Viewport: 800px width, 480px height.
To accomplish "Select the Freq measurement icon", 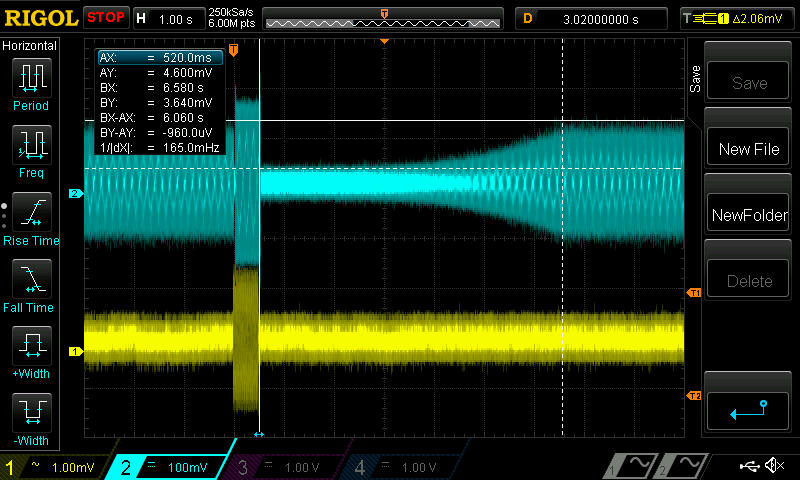I will pos(31,145).
